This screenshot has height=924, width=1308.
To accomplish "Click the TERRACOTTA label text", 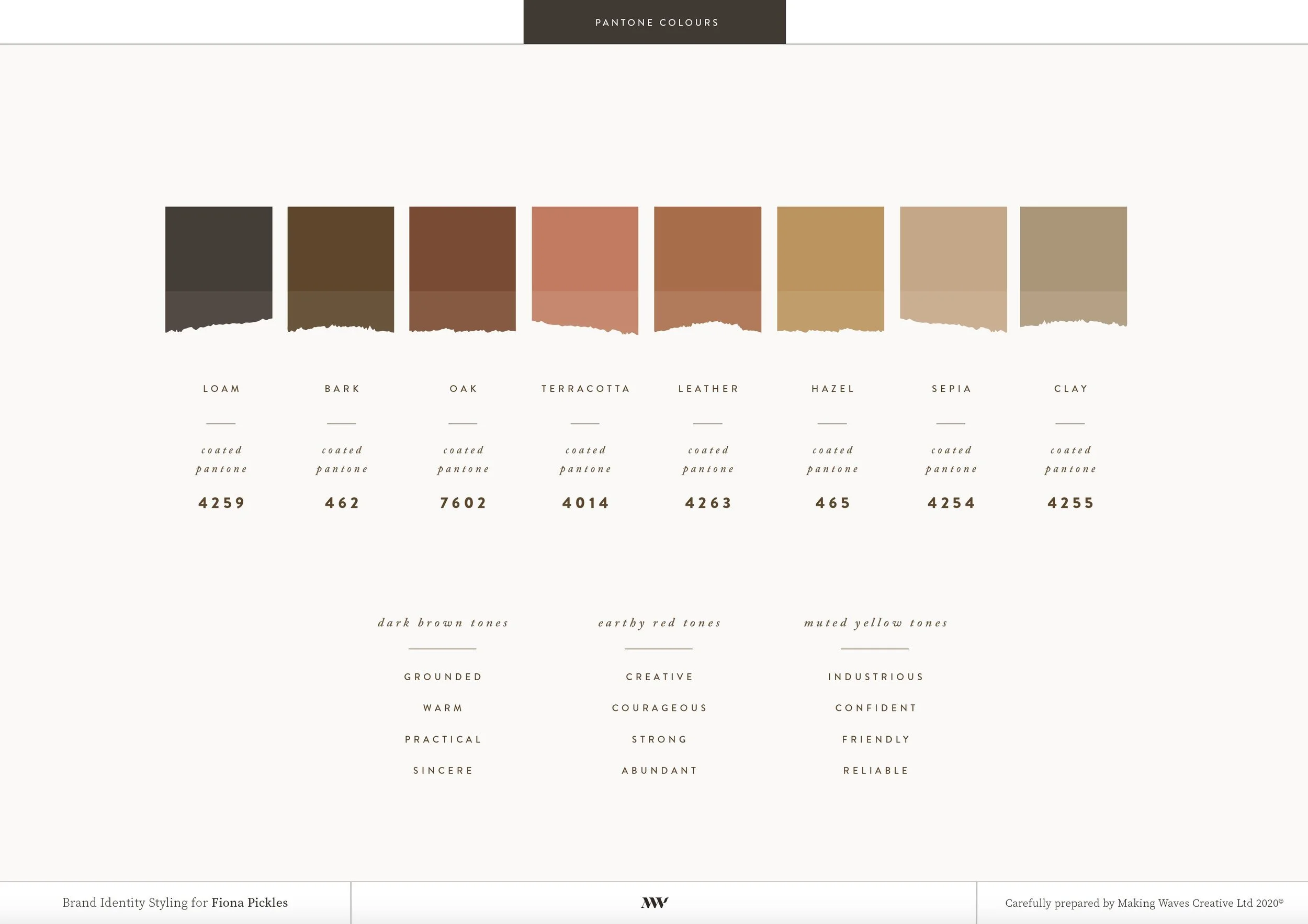I will [585, 389].
